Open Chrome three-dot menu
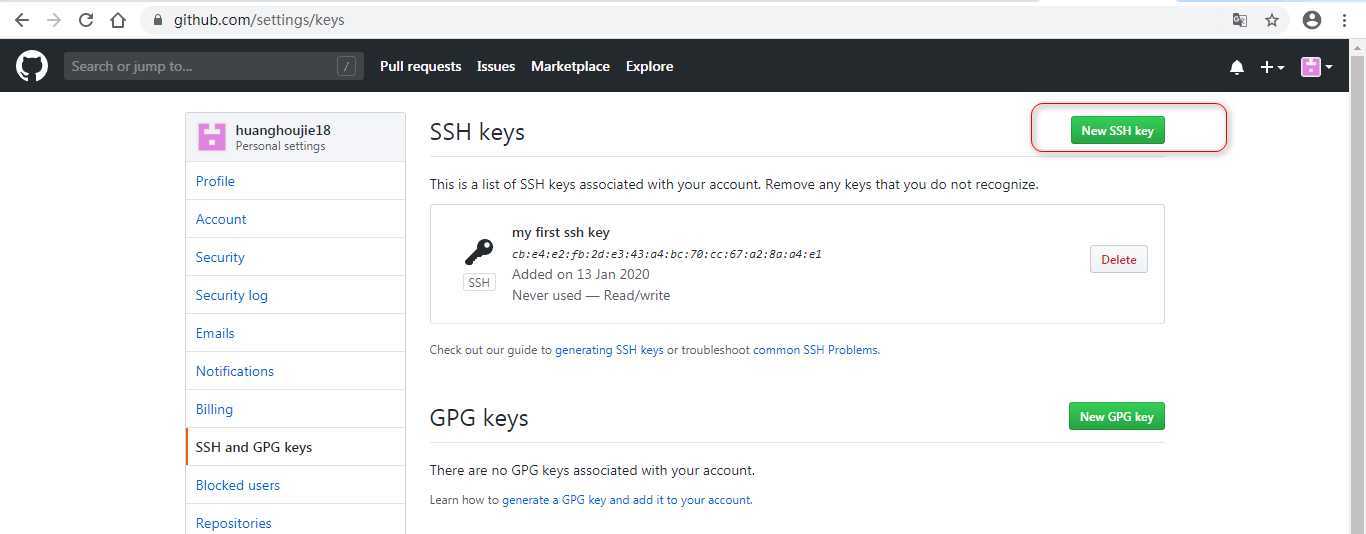This screenshot has width=1366, height=534. point(1345,20)
